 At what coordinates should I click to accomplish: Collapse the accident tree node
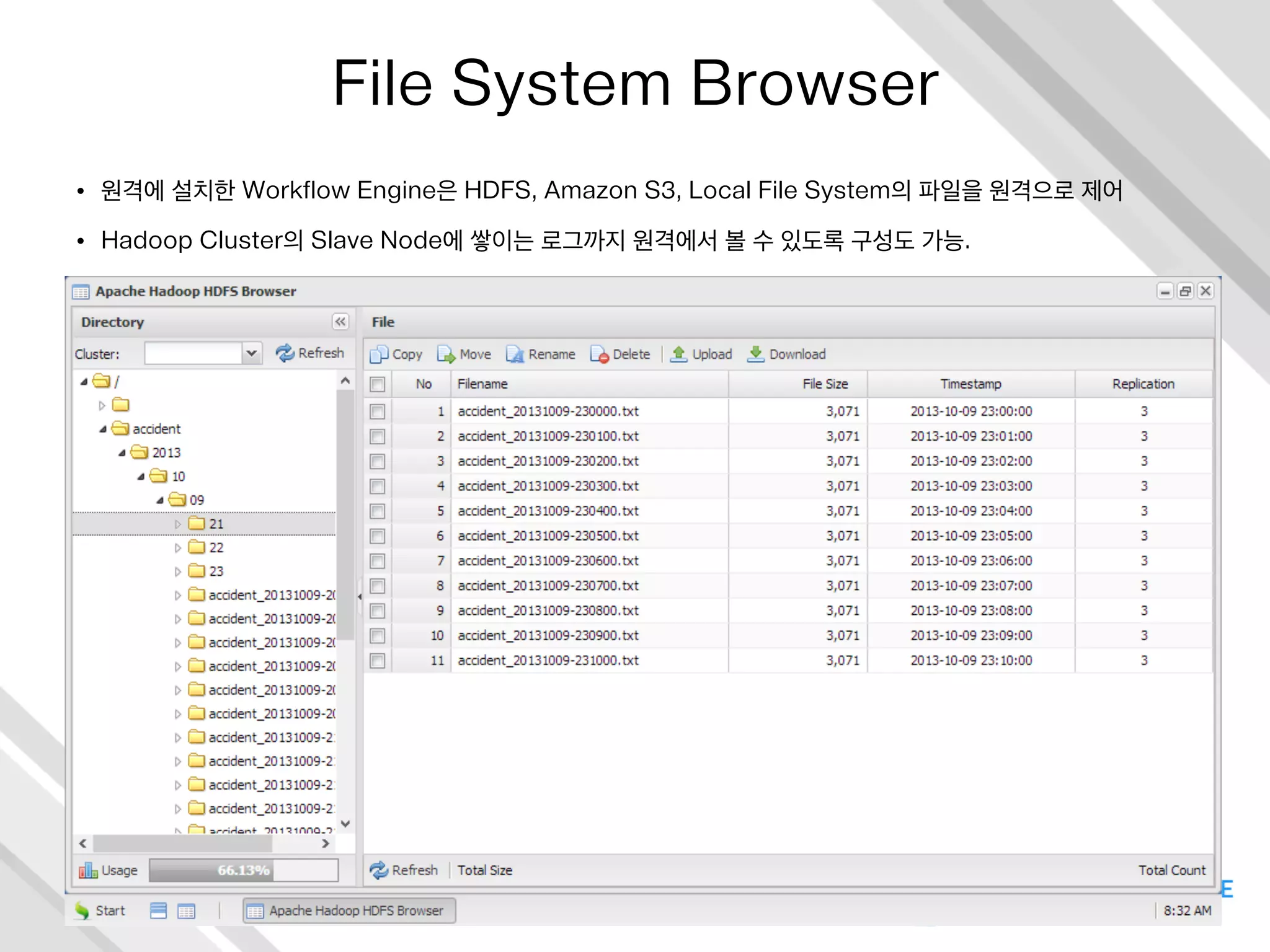point(103,430)
